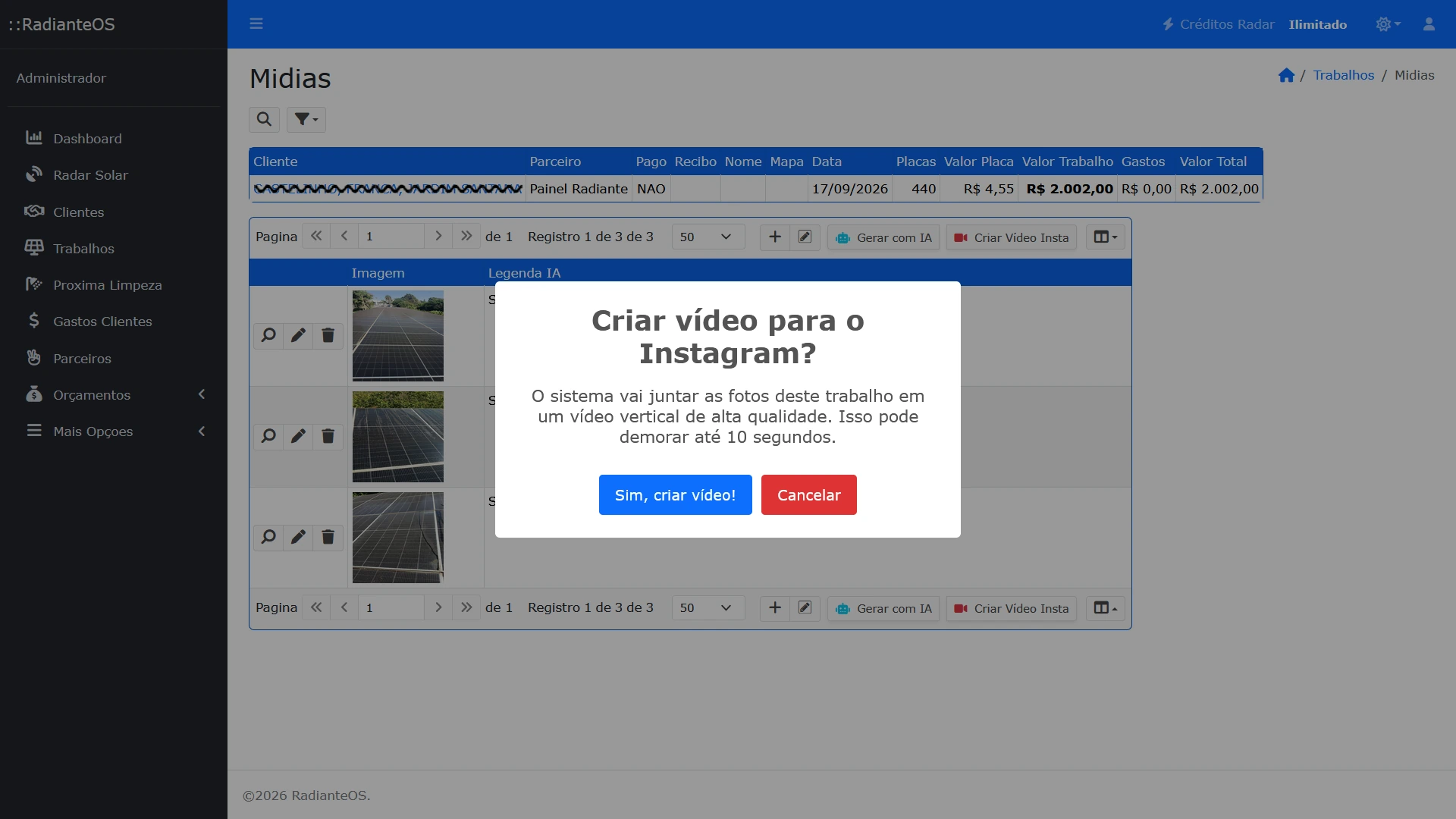1456x819 pixels.
Task: Open Proxima Limpeza in the sidebar
Action: [114, 285]
